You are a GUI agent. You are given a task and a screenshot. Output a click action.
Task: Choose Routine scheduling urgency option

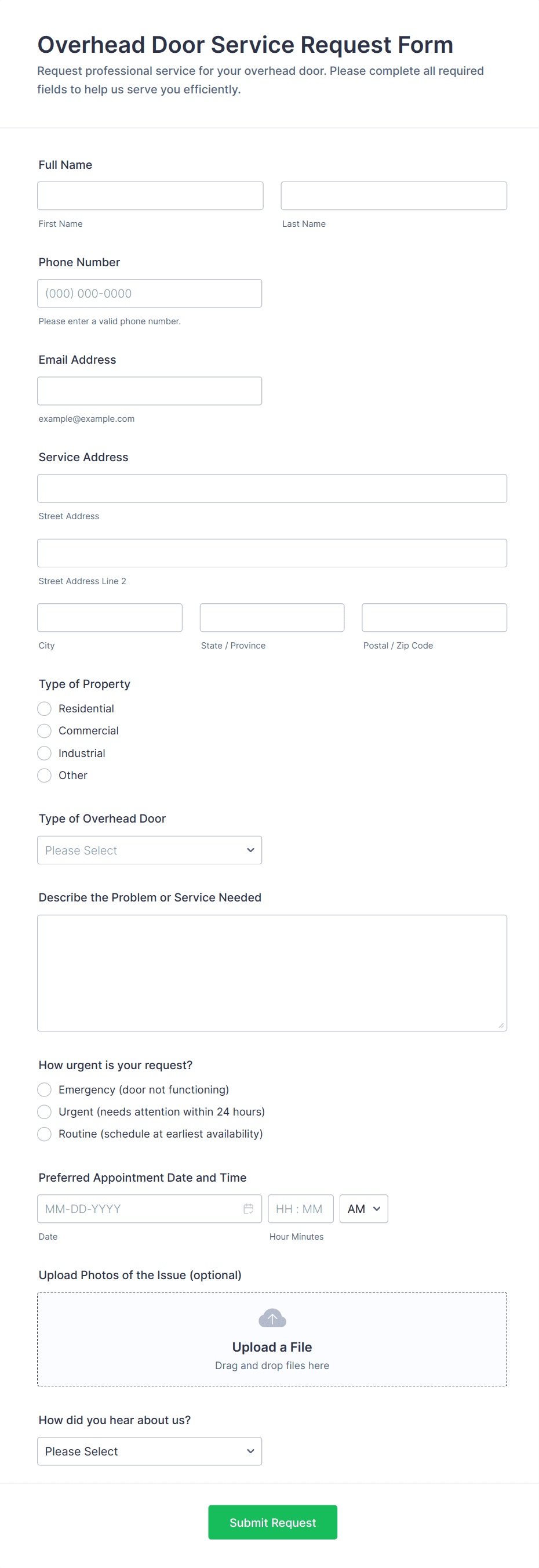point(45,1134)
